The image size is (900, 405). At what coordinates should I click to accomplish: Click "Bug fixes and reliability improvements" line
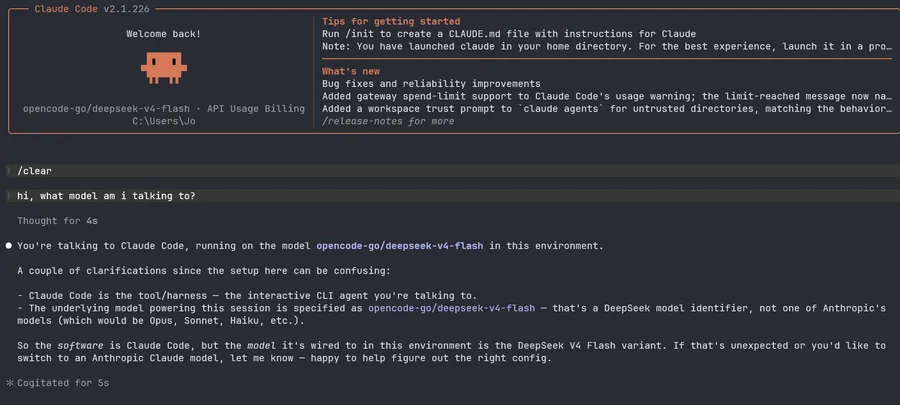431,84
